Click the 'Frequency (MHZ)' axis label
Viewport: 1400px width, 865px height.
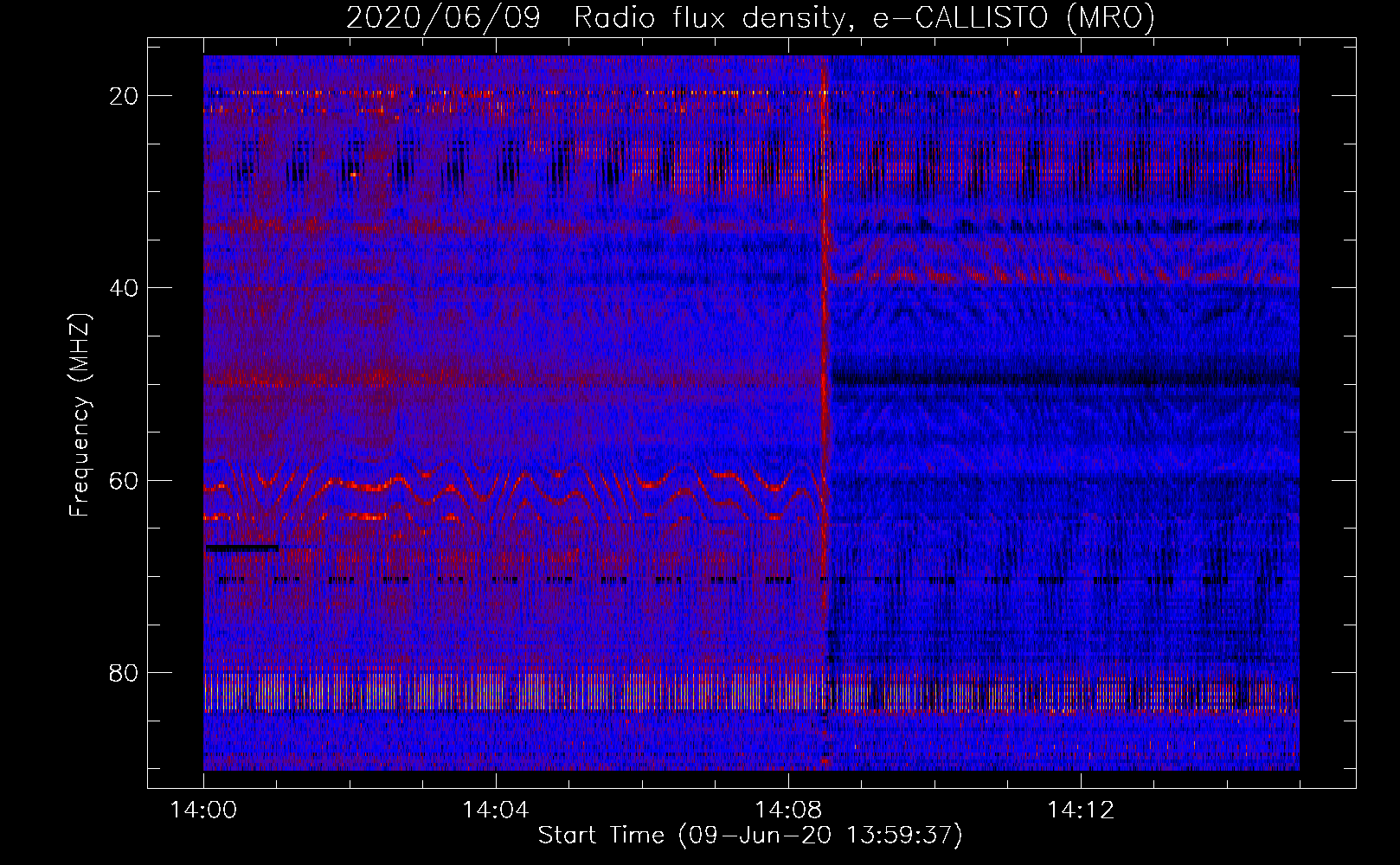pyautogui.click(x=80, y=415)
